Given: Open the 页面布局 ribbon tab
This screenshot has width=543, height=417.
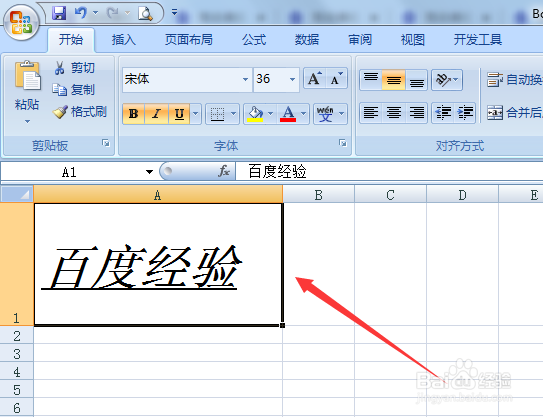Looking at the screenshot, I should (188, 39).
